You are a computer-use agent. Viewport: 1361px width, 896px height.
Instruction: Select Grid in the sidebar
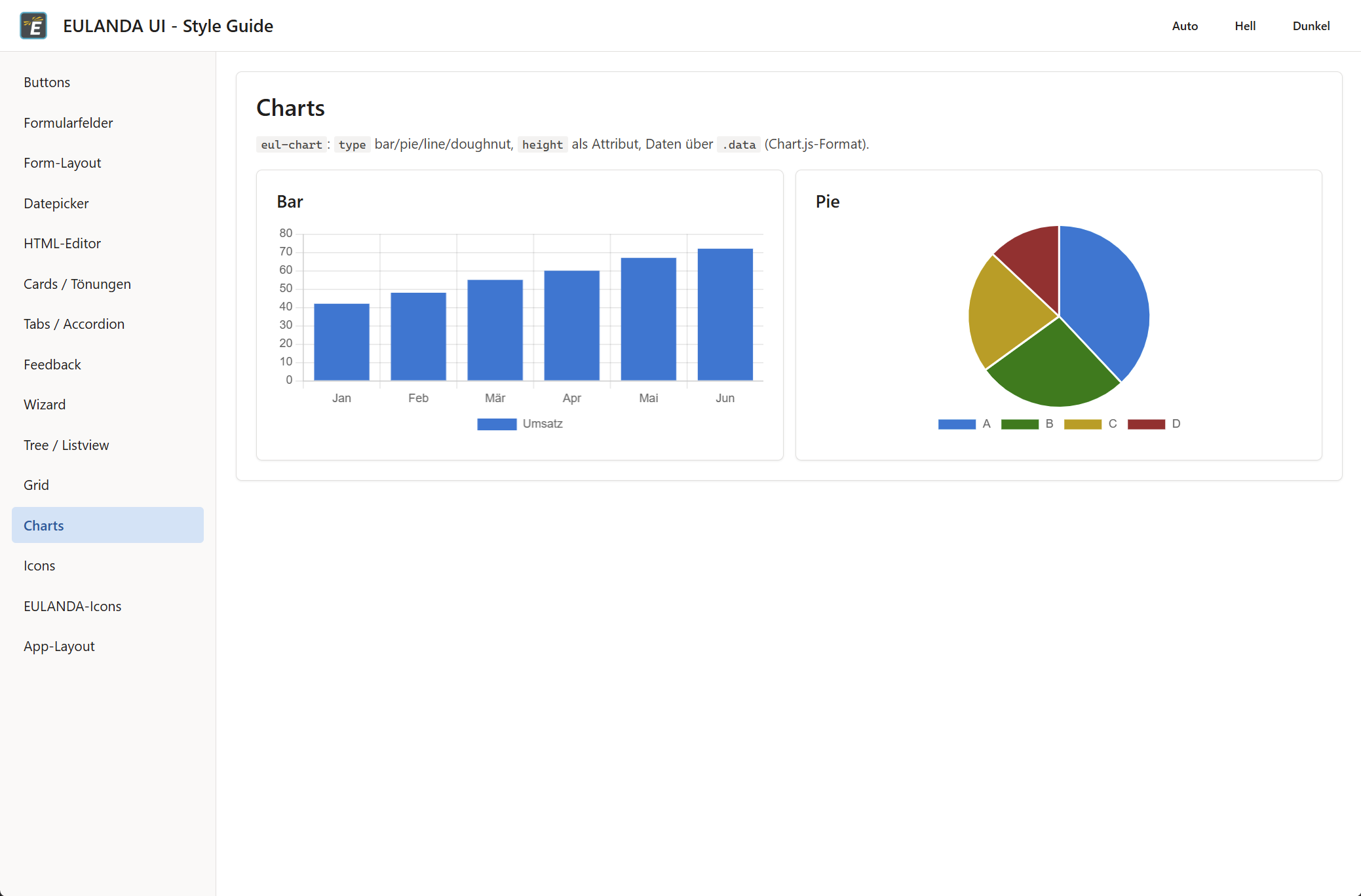(x=107, y=485)
